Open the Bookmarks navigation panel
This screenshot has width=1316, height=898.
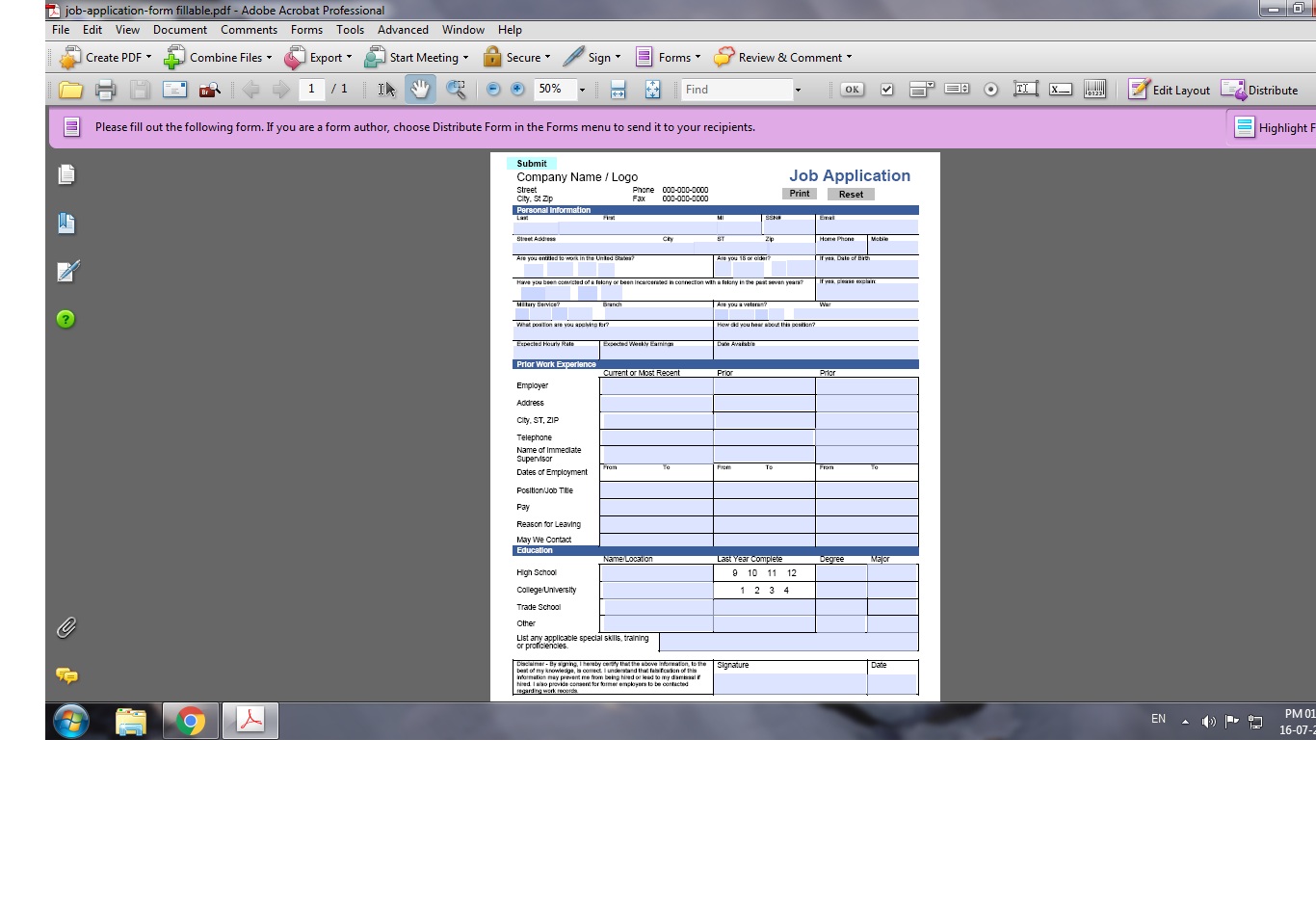coord(66,223)
